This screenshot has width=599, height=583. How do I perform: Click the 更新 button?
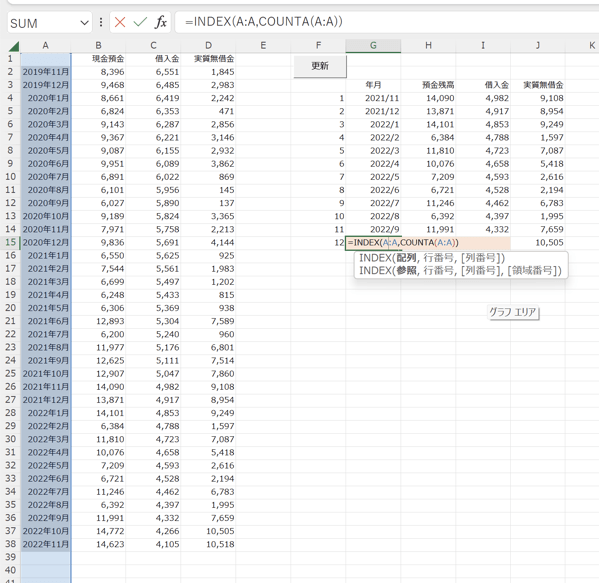coord(320,66)
